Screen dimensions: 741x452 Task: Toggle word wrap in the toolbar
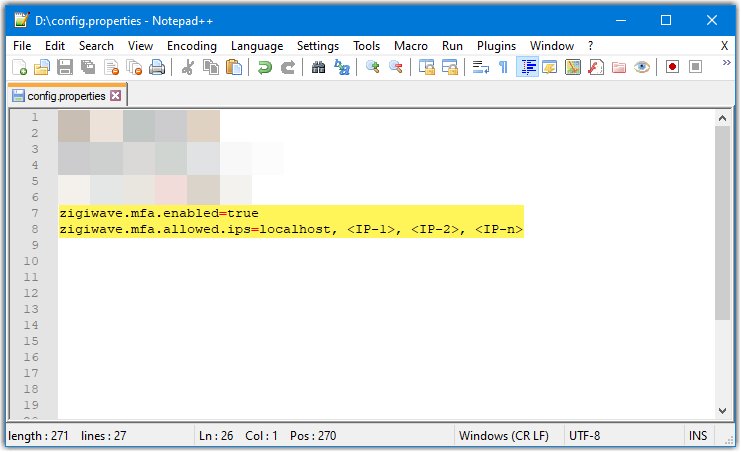[480, 67]
